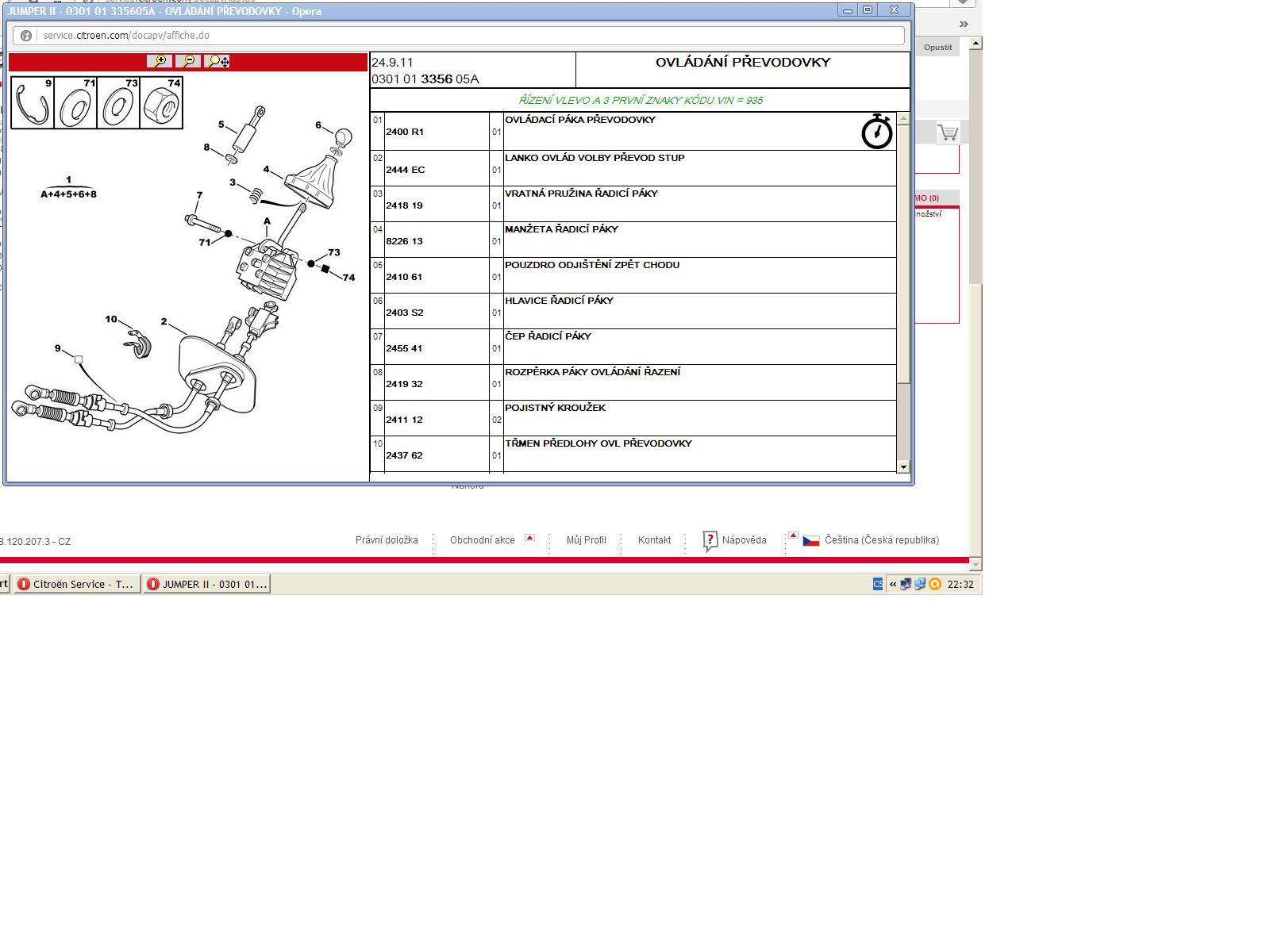This screenshot has height=952, width=1270.
Task: Switch to Citroën Service taskbar tab
Action: click(76, 584)
